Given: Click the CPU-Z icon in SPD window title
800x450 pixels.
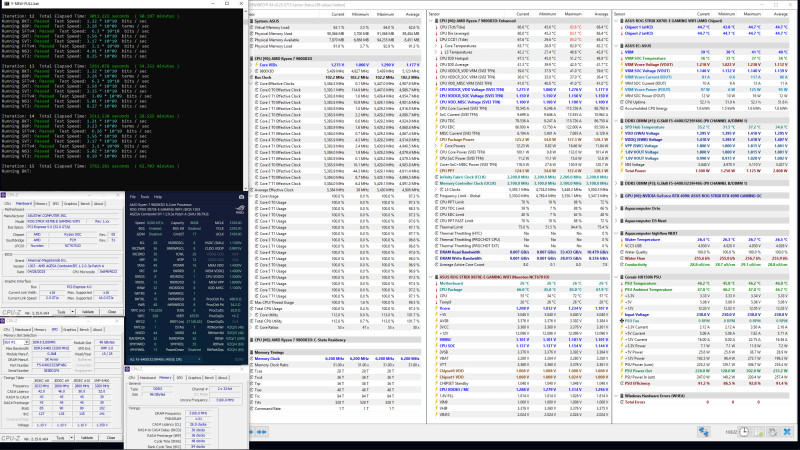Looking at the screenshot, I should [3, 321].
